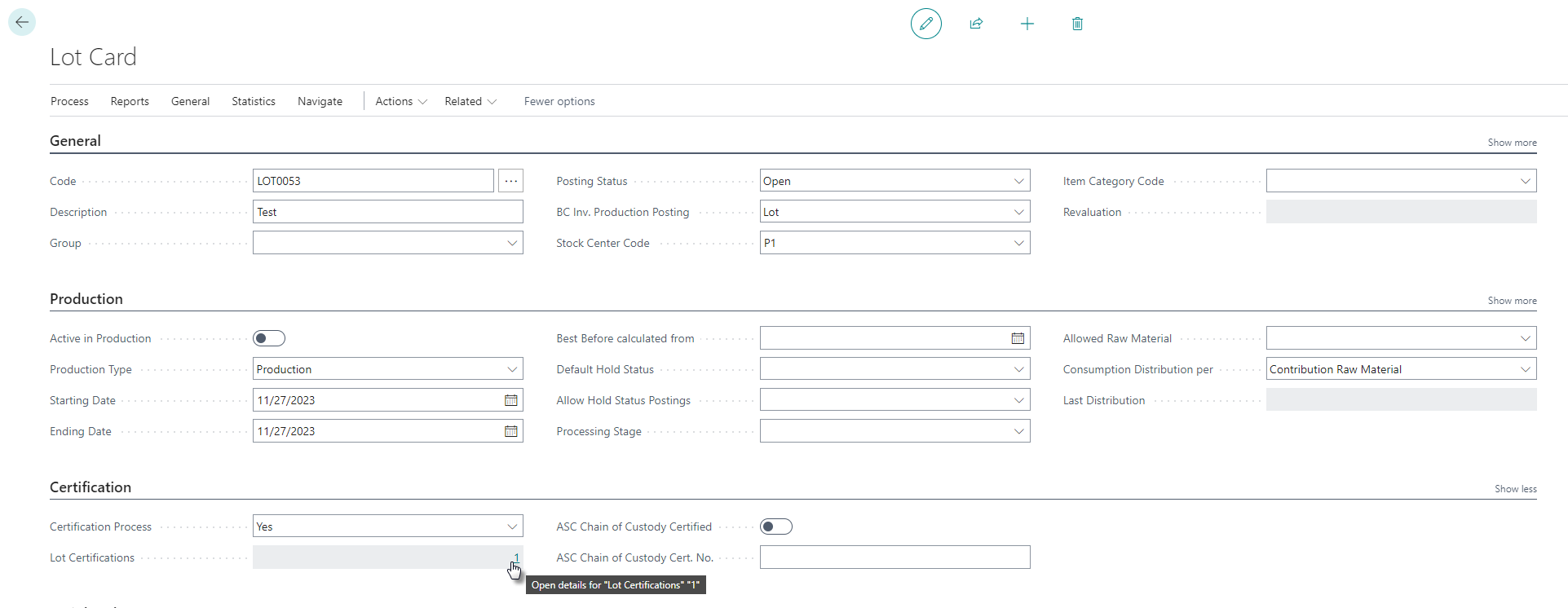1568x608 pixels.
Task: Enable ASC Chain of Custody Certified
Action: tap(775, 526)
